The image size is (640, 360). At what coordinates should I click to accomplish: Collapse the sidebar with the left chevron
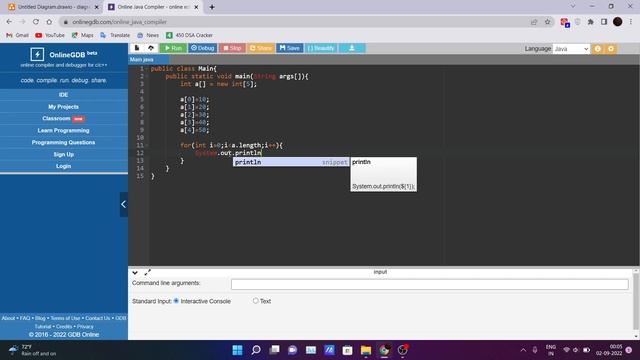tap(124, 204)
